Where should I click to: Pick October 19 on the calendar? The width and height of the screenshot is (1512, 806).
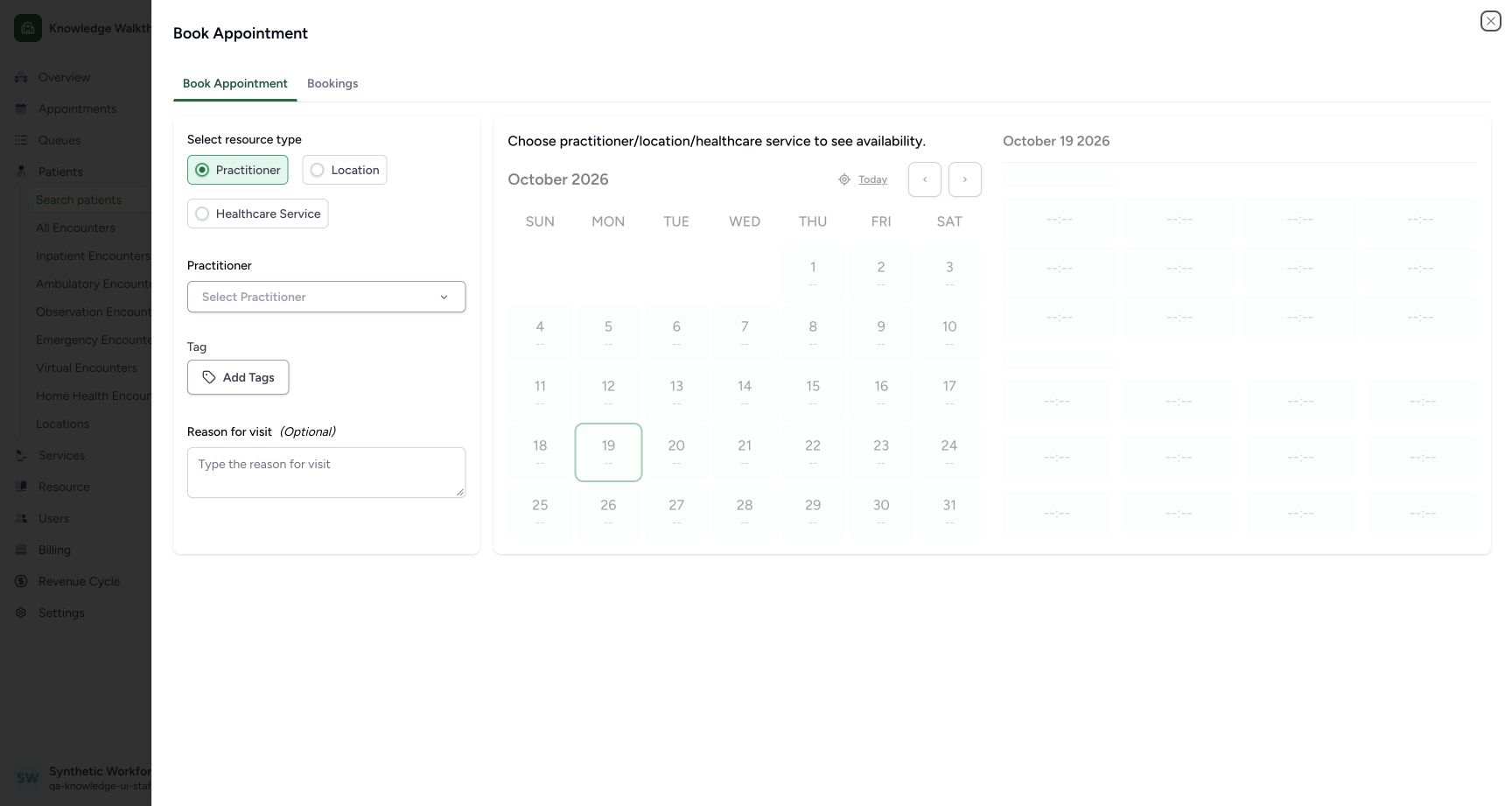coord(608,452)
